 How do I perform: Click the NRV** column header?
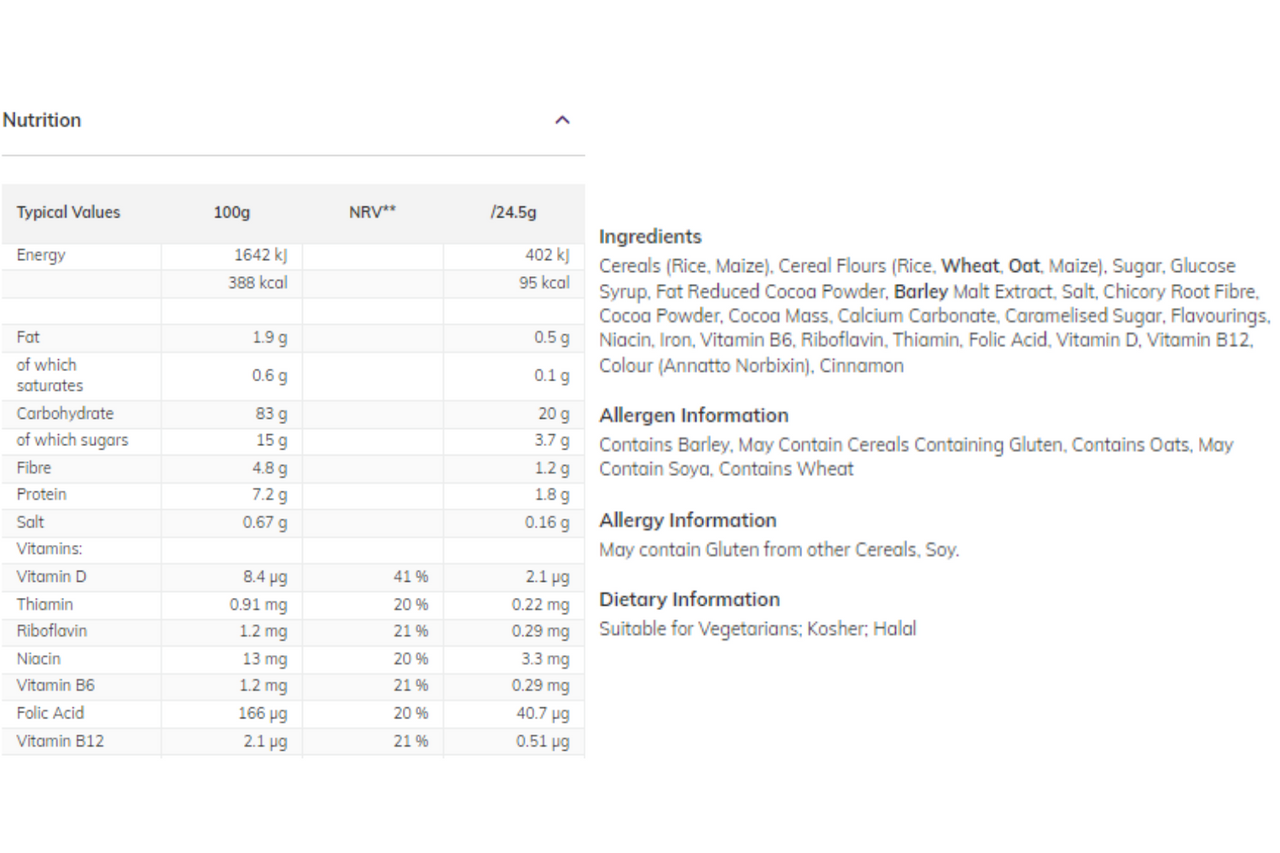[x=372, y=212]
